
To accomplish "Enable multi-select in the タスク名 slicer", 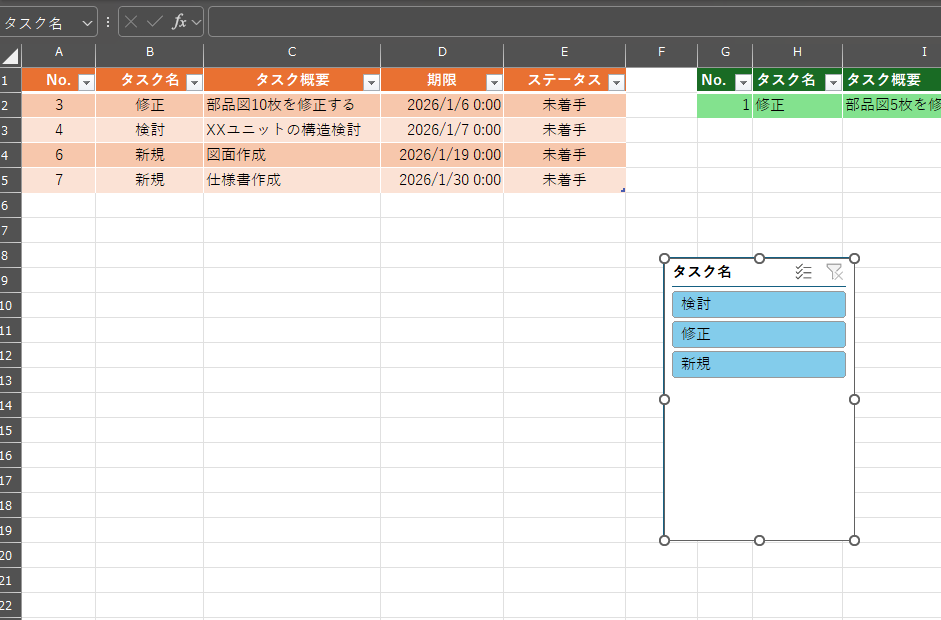I will click(x=803, y=272).
